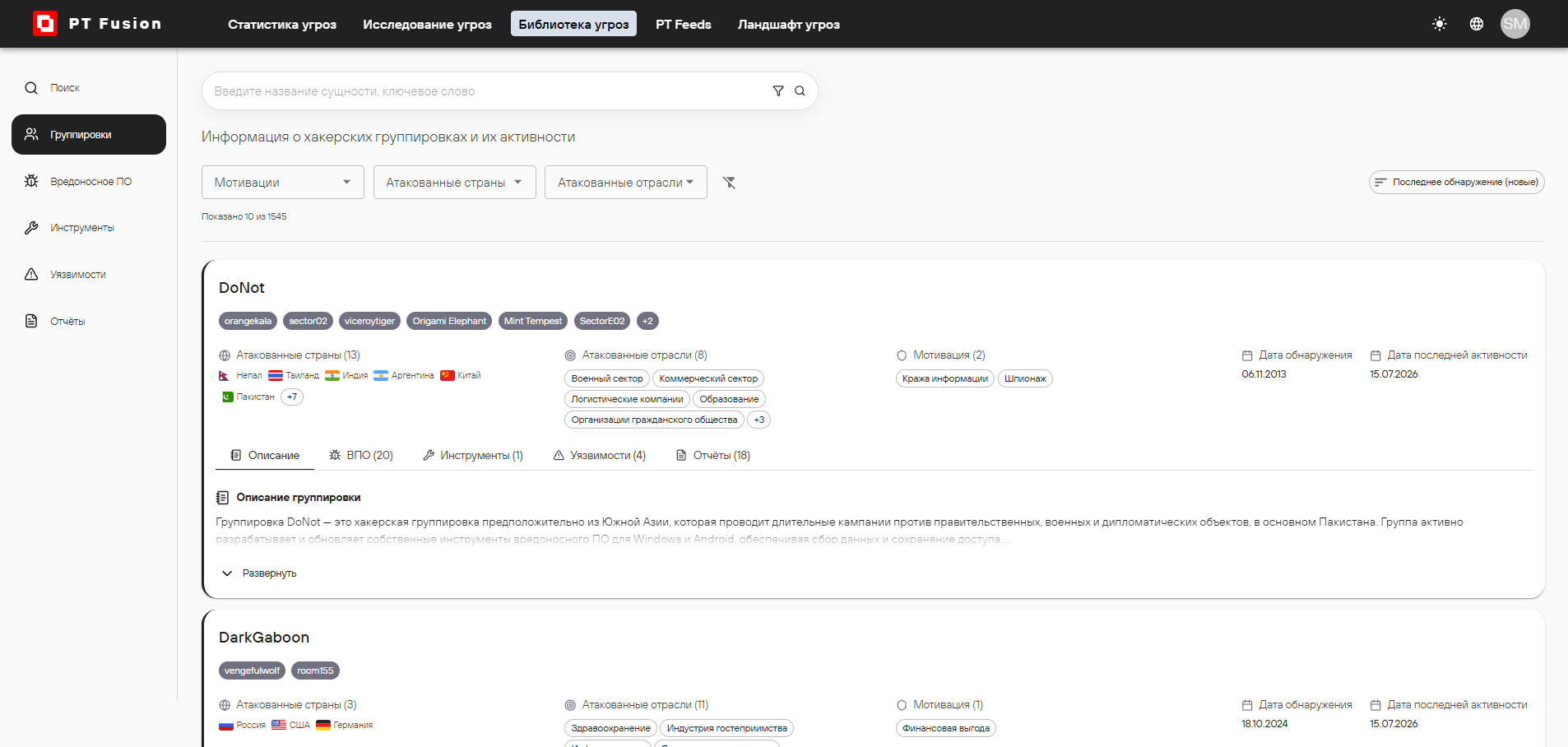Click the Аргентина flag icon
Viewport: 1568px width, 747px height.
[381, 376]
